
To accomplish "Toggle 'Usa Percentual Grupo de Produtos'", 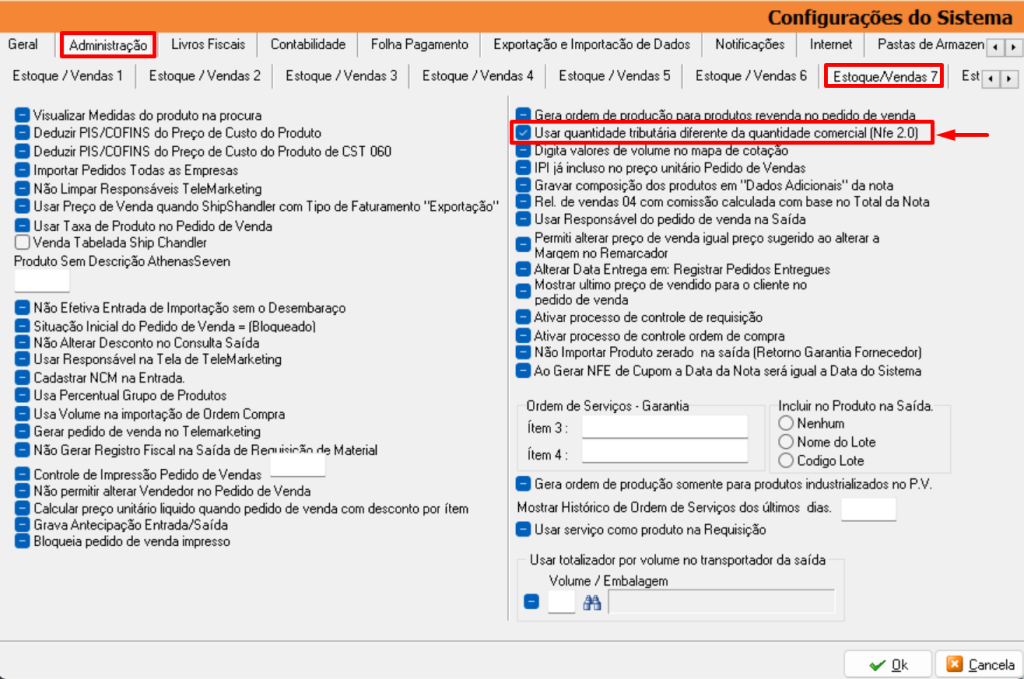I will (x=22, y=395).
